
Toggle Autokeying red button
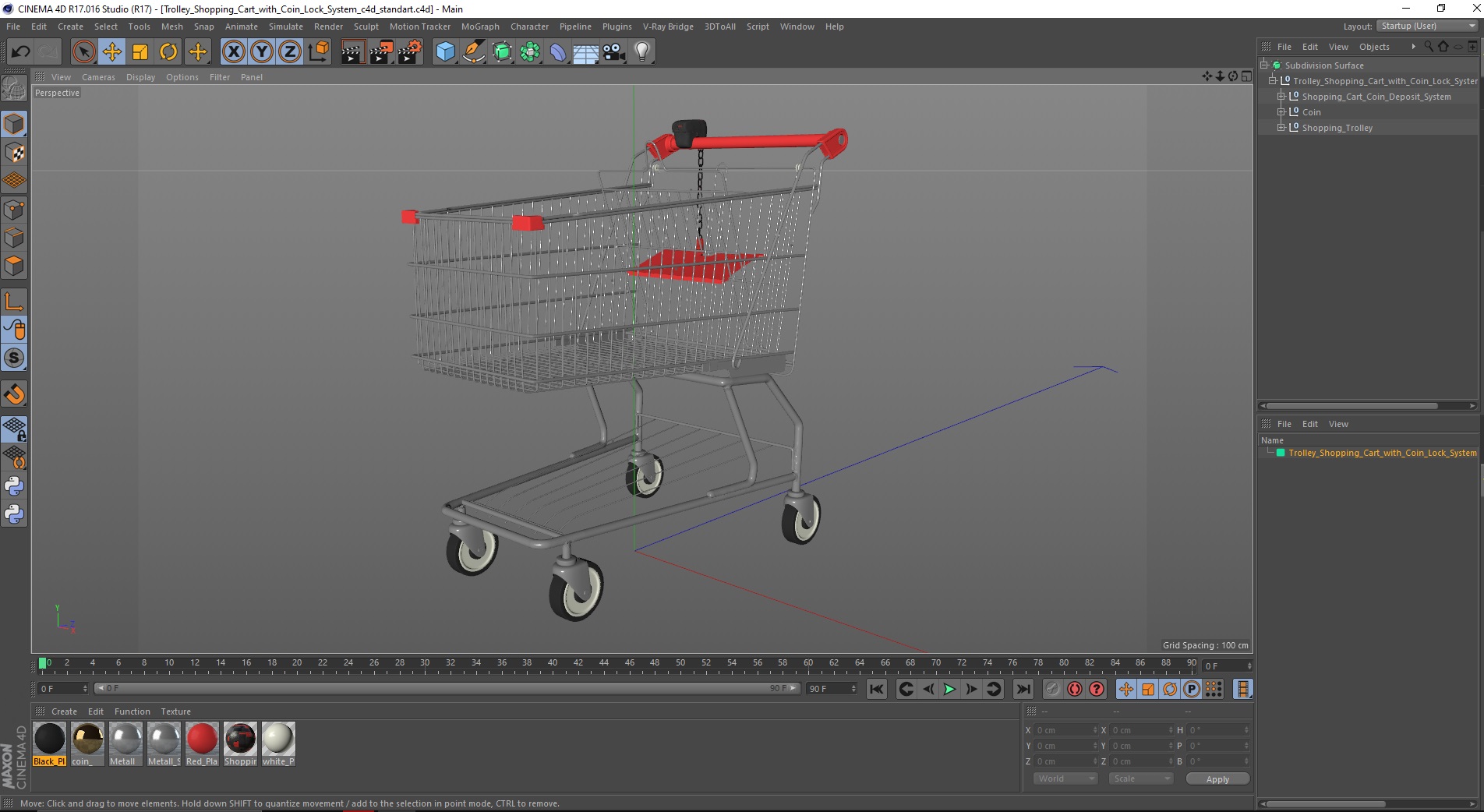(1075, 689)
